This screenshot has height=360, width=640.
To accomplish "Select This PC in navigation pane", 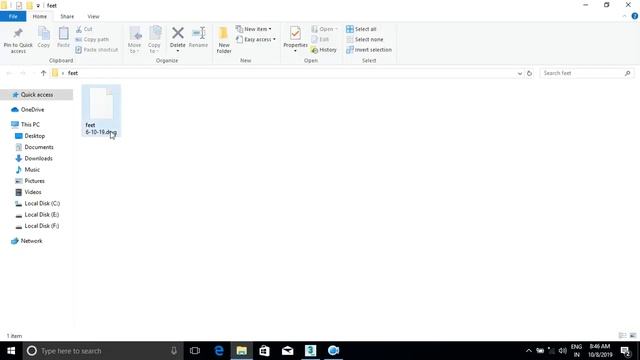I will pyautogui.click(x=30, y=124).
